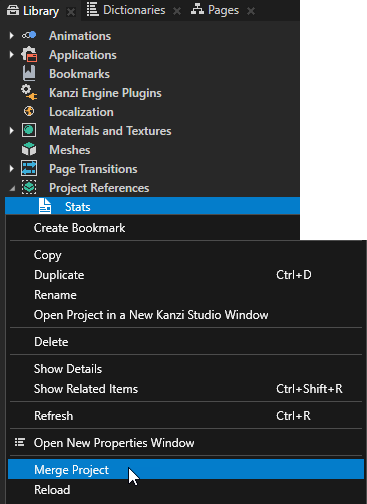Viewport: 367px width, 504px height.
Task: Select Copy in the context menu
Action: (x=186, y=255)
